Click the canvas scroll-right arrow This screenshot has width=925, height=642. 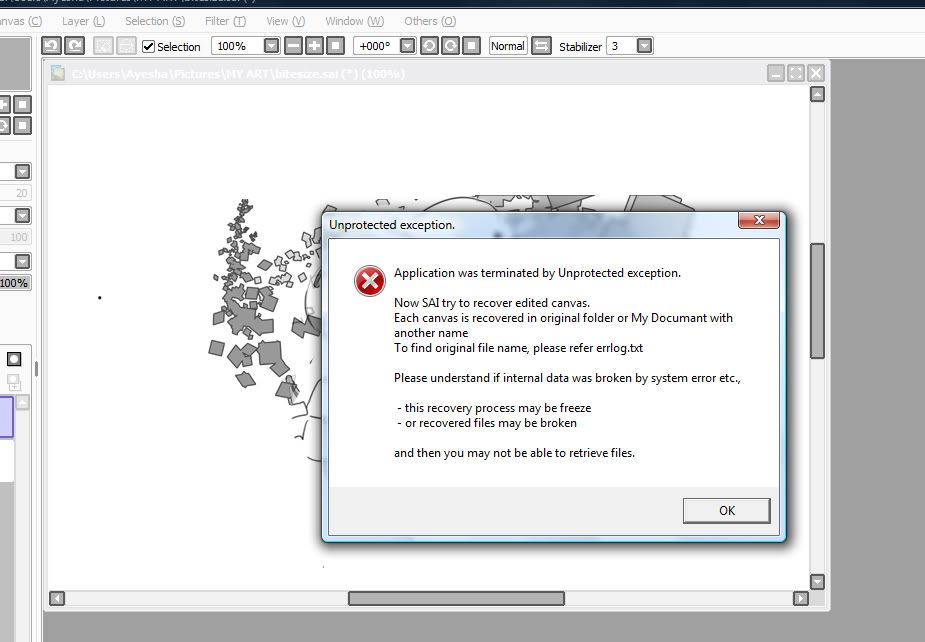click(801, 598)
